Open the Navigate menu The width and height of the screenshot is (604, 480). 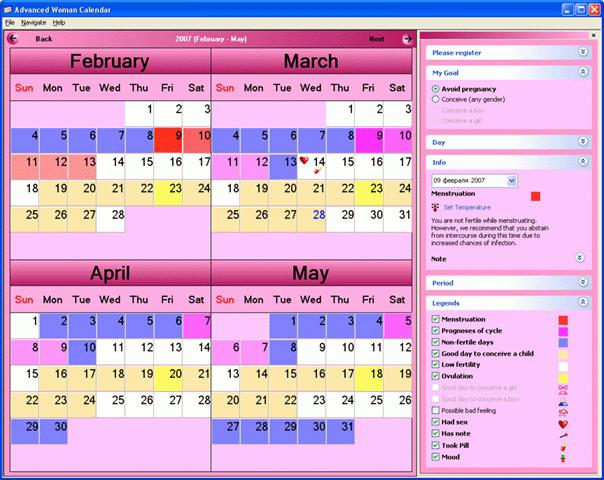click(x=34, y=23)
